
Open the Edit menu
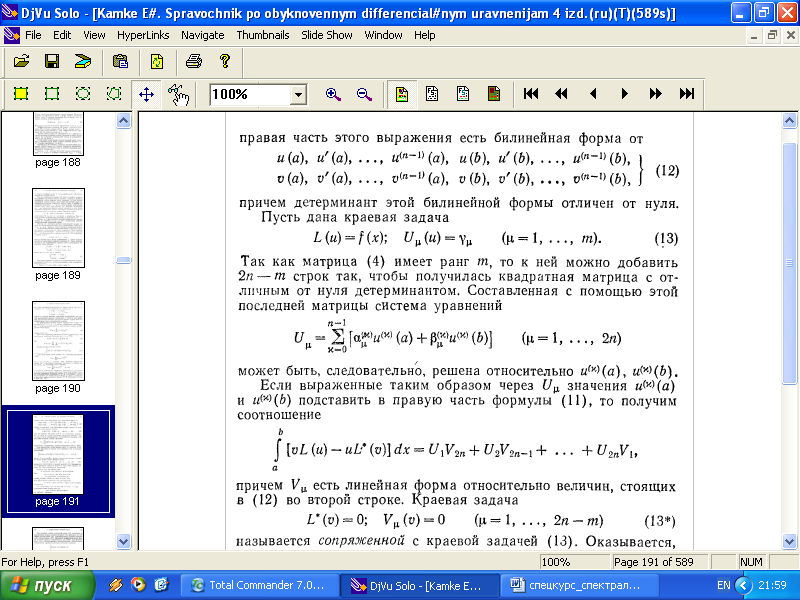coord(62,35)
